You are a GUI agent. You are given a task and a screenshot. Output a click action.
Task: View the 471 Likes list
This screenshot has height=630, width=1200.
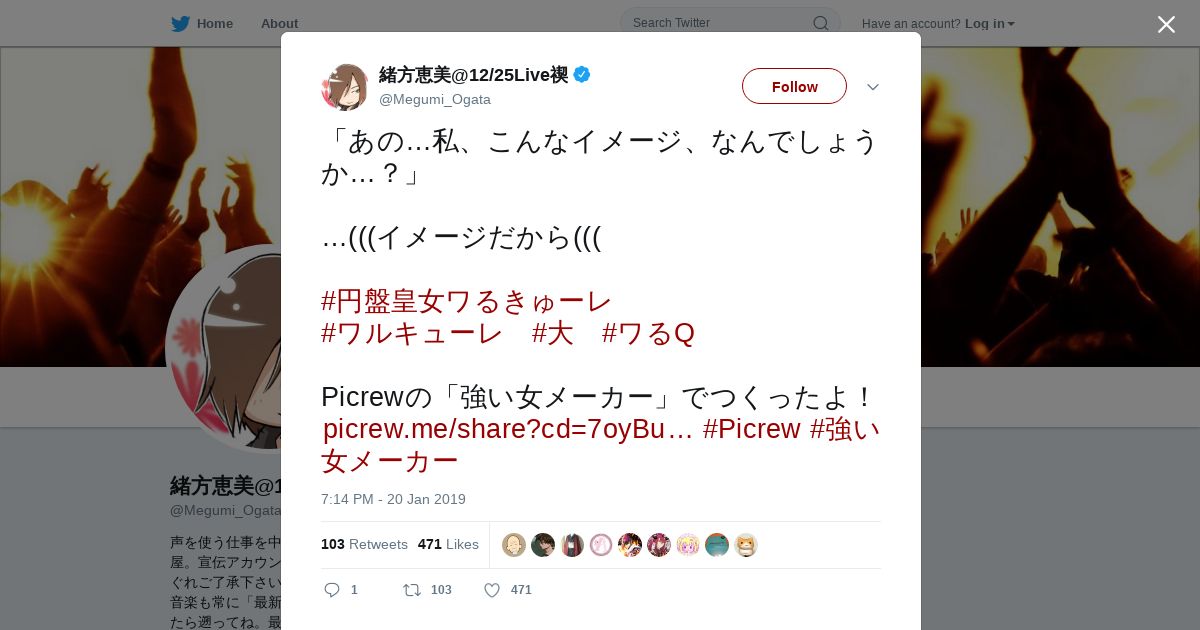[448, 544]
